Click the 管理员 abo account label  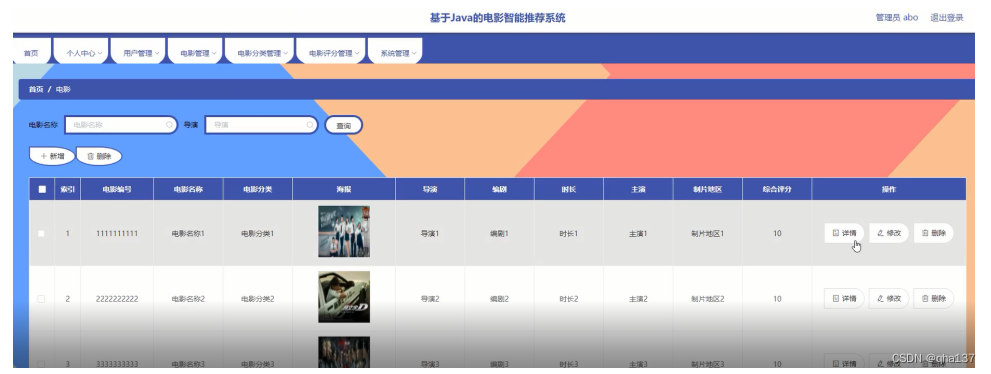click(897, 18)
